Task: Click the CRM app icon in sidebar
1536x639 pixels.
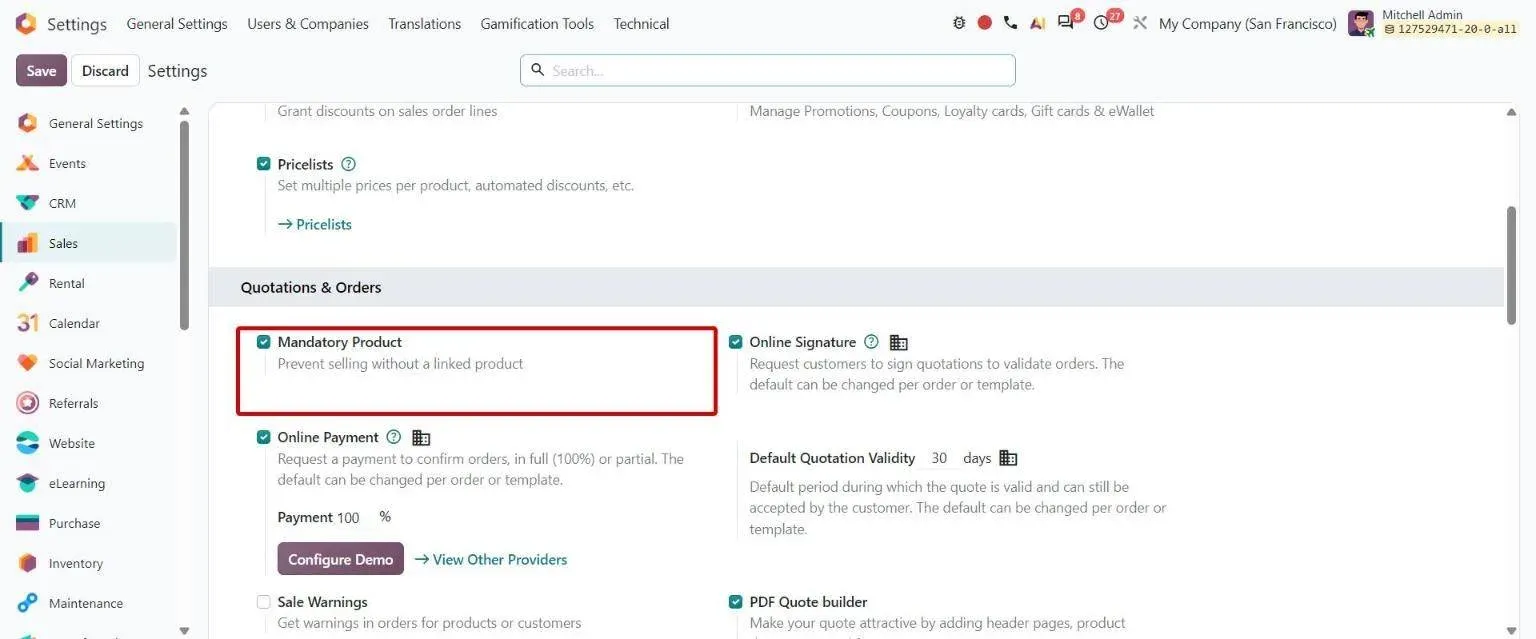Action: point(28,203)
